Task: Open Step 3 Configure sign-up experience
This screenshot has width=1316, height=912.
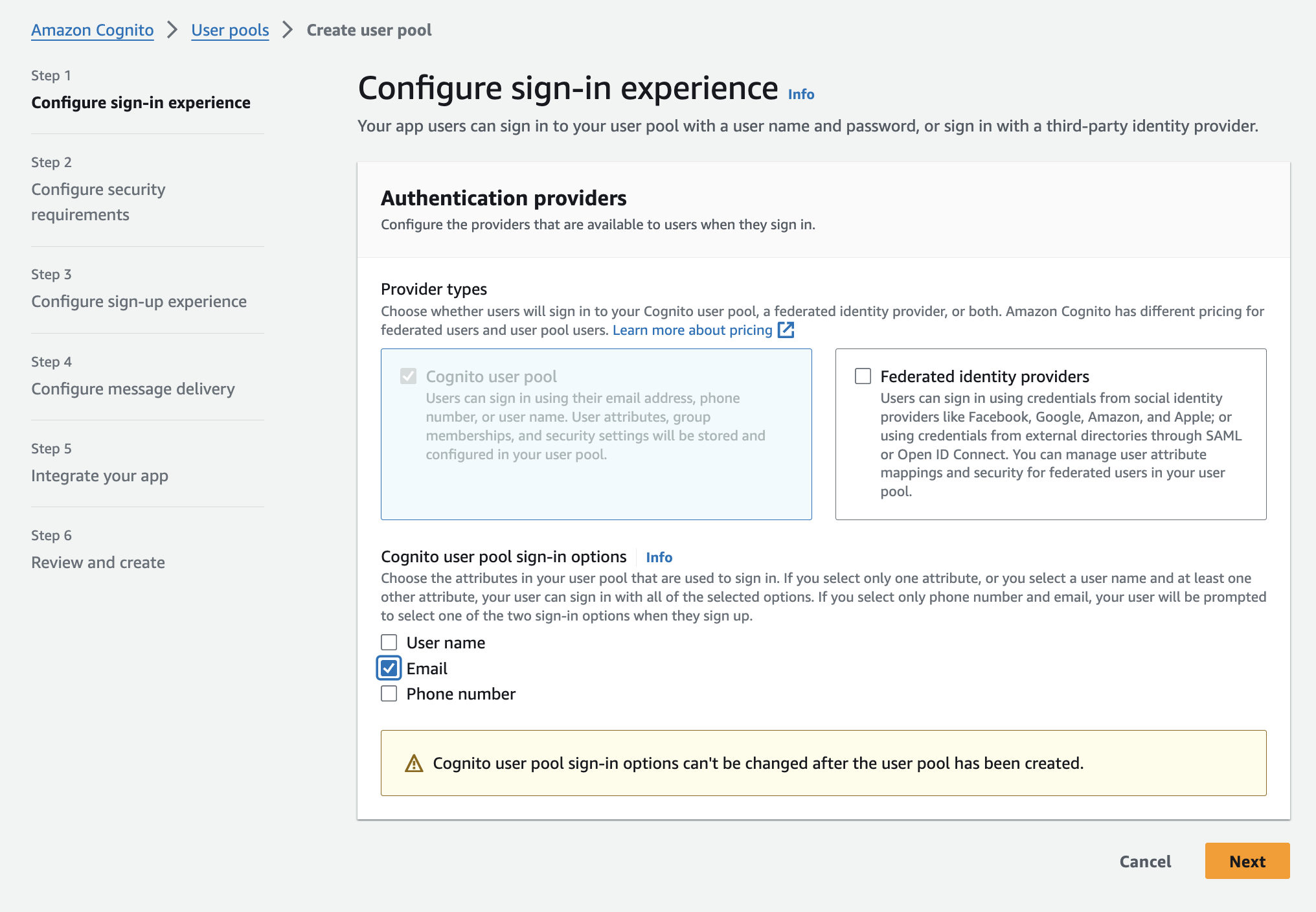Action: tap(138, 301)
